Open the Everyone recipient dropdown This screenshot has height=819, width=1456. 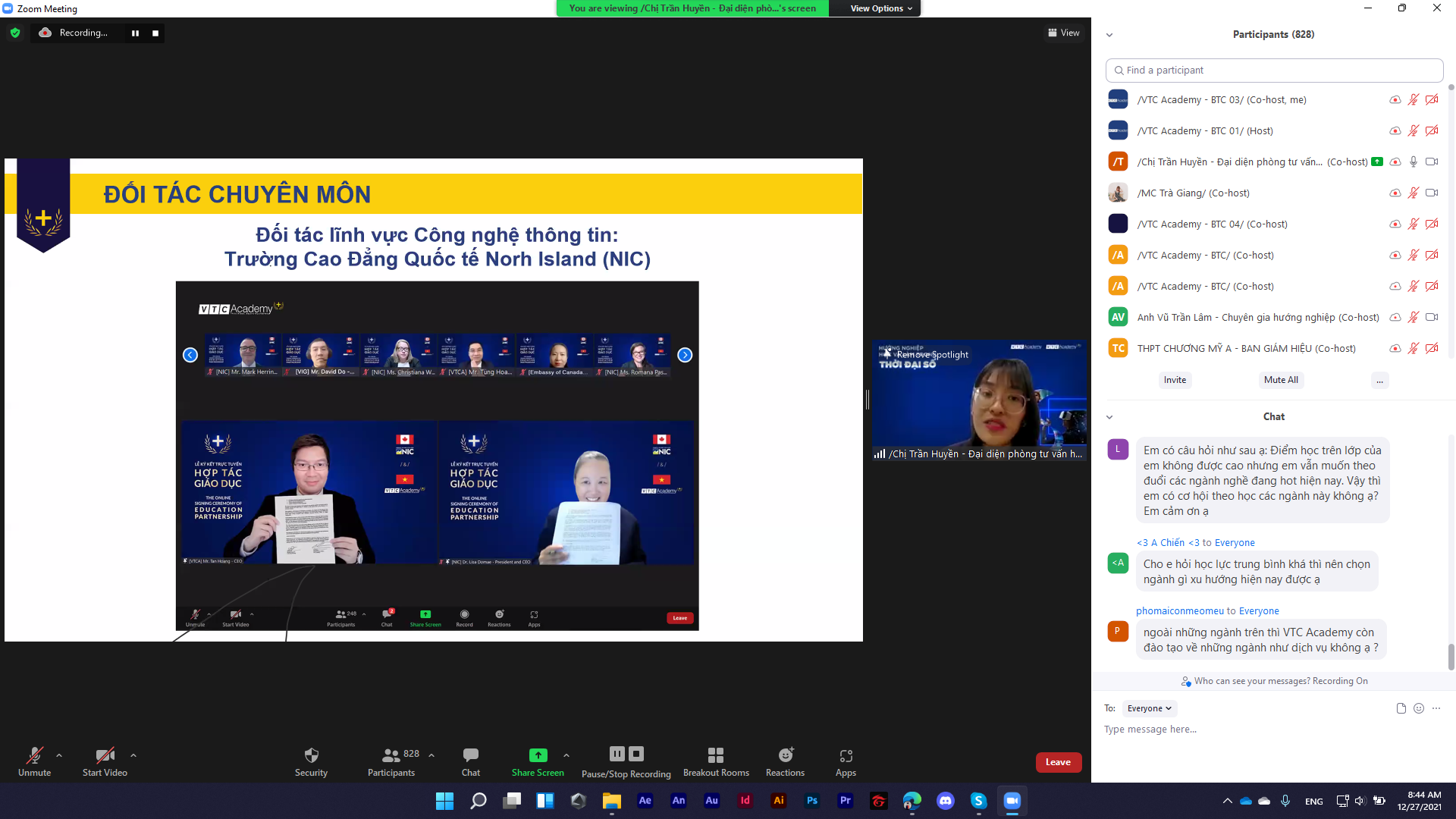(x=1149, y=708)
